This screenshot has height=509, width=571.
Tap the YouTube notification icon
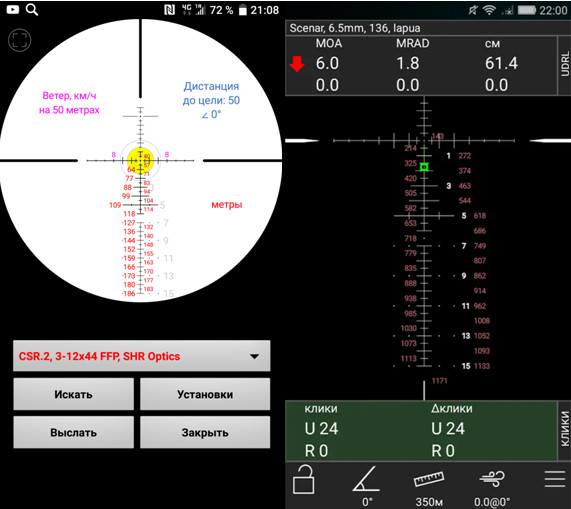(13, 9)
